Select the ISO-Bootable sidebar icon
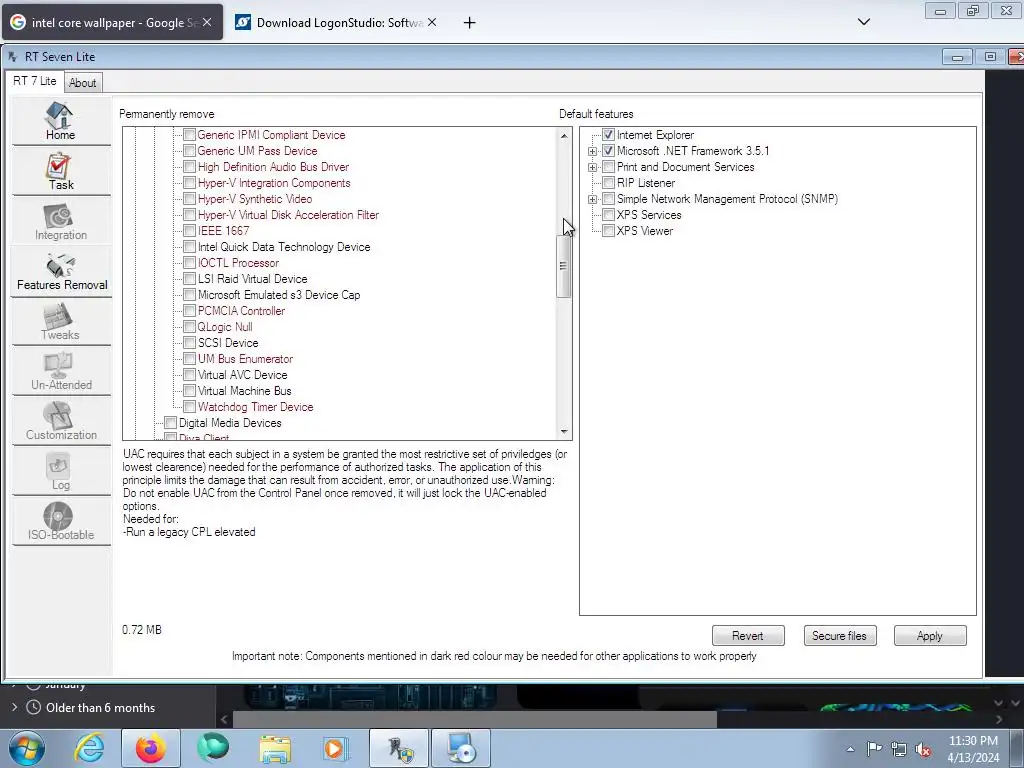Image resolution: width=1024 pixels, height=768 pixels. point(61,522)
